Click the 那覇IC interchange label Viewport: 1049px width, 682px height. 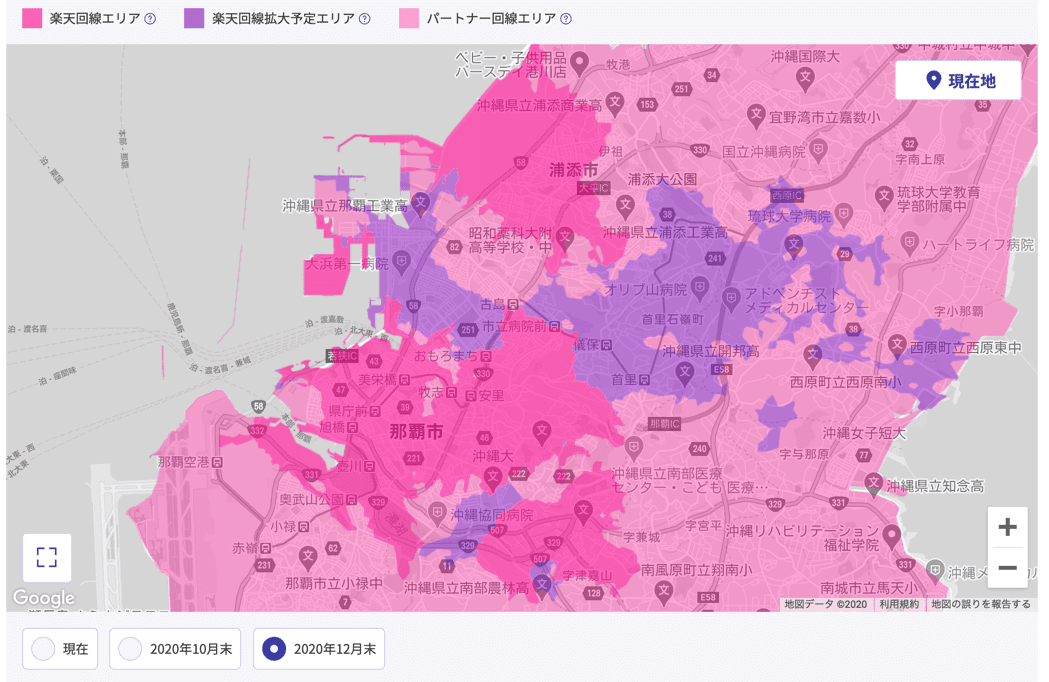point(664,424)
